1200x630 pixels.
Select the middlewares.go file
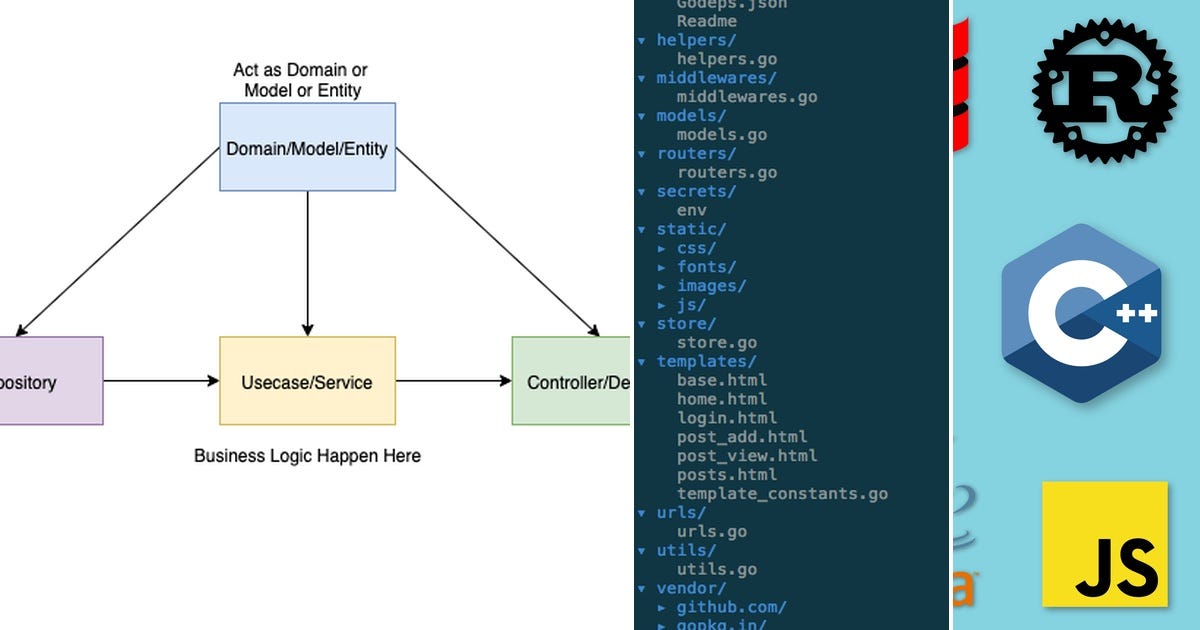747,97
